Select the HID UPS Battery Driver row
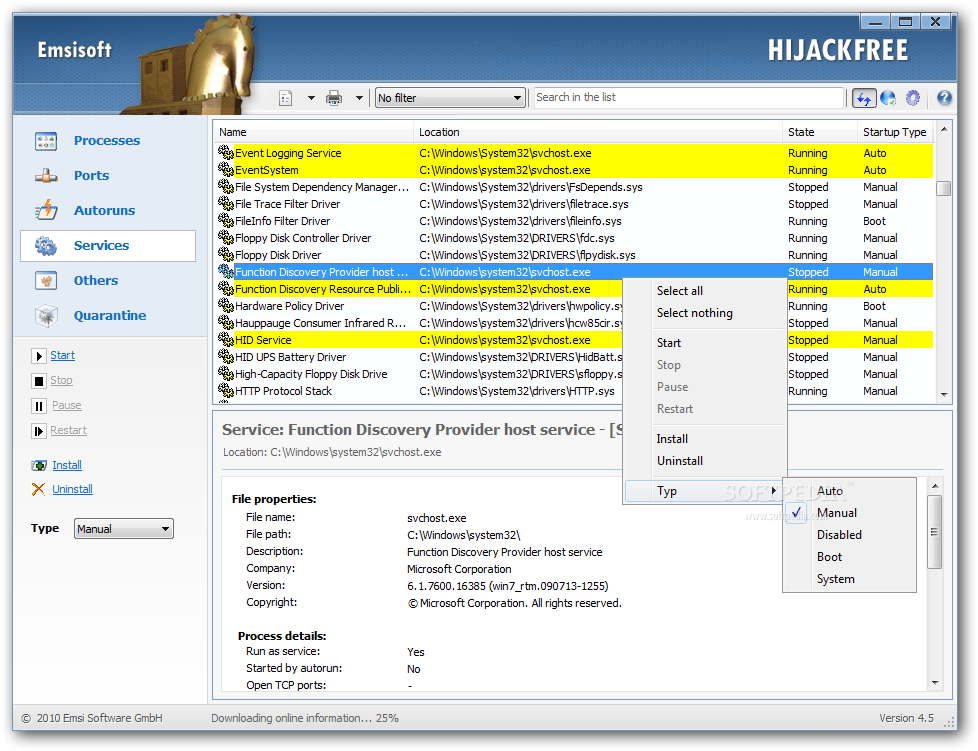The height and width of the screenshot is (751, 978). pos(420,357)
